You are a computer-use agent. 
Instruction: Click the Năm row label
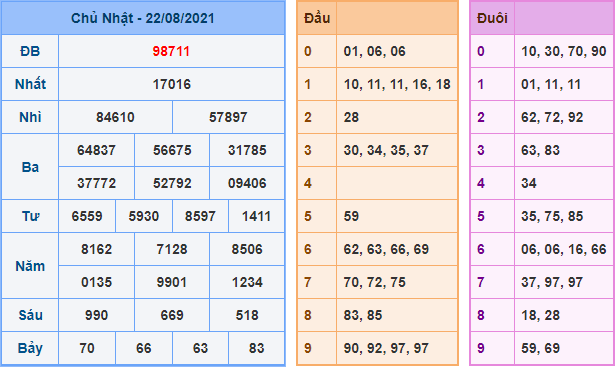30,266
